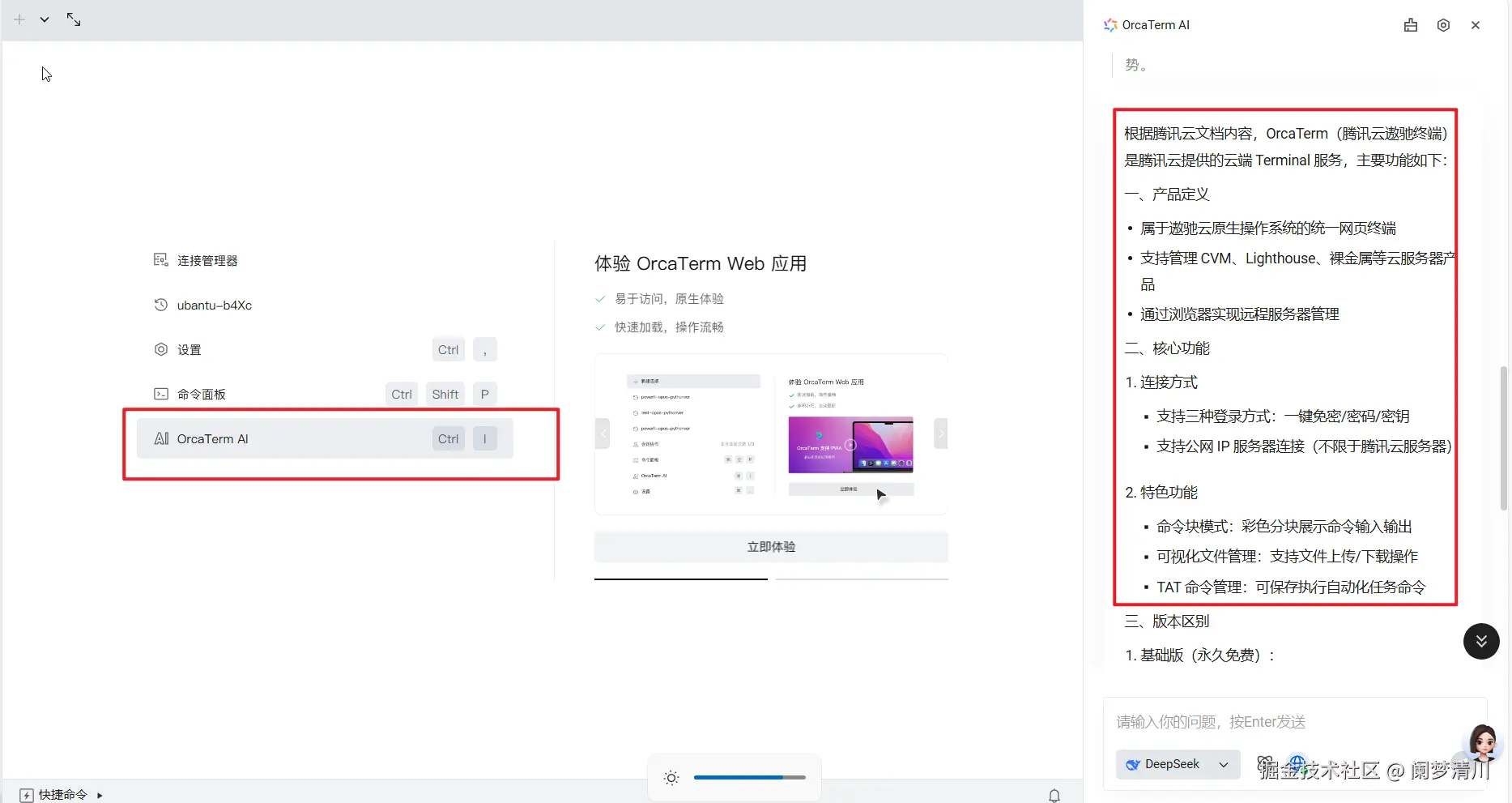The width and height of the screenshot is (1512, 803).
Task: Select the OrcaTerm AI entry
Action: (325, 438)
